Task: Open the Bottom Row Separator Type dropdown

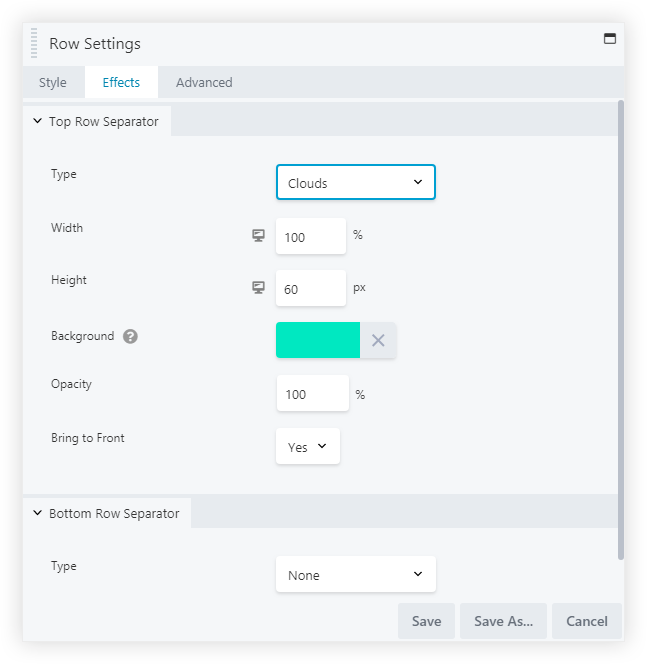Action: coord(355,575)
